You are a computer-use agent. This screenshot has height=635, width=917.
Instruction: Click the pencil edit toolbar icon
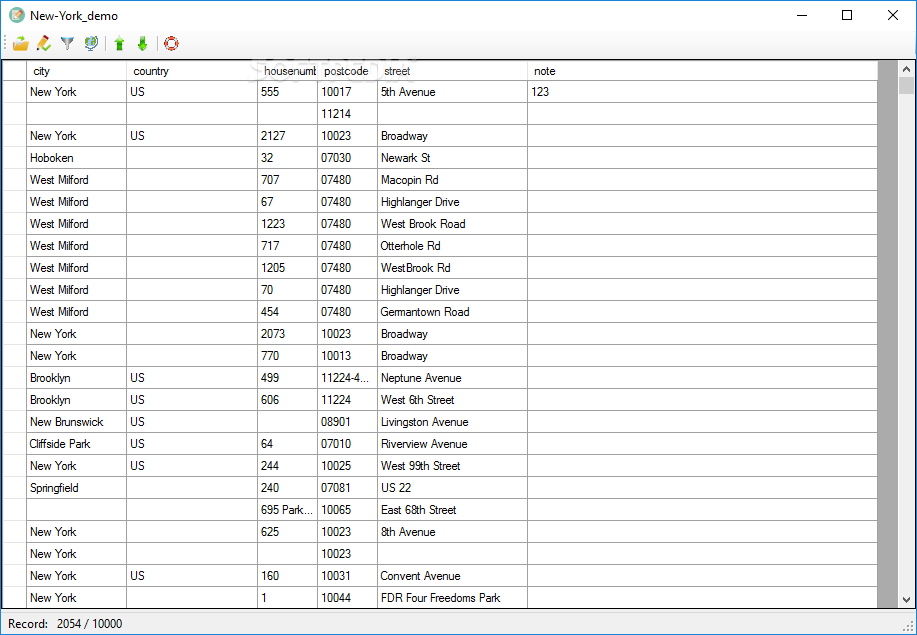click(43, 43)
